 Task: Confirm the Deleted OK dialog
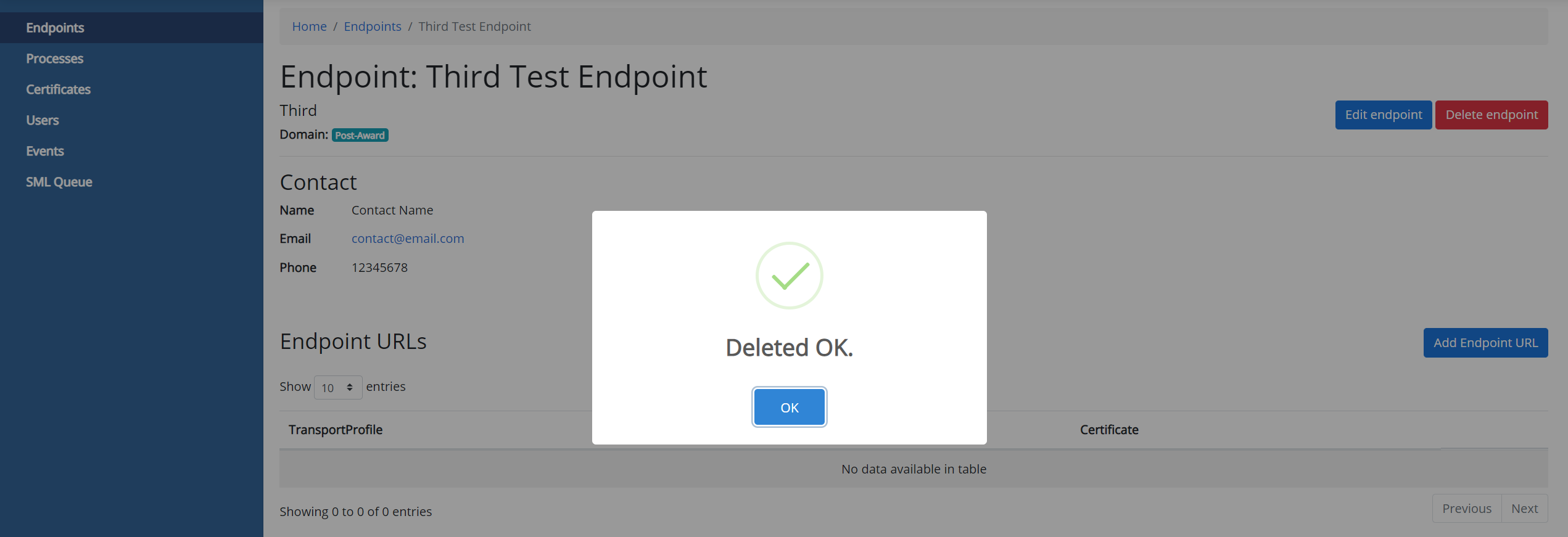coord(789,407)
